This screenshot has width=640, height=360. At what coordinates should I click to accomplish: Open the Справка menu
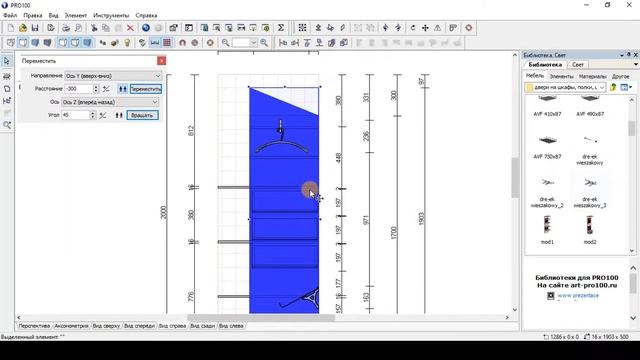pos(146,16)
